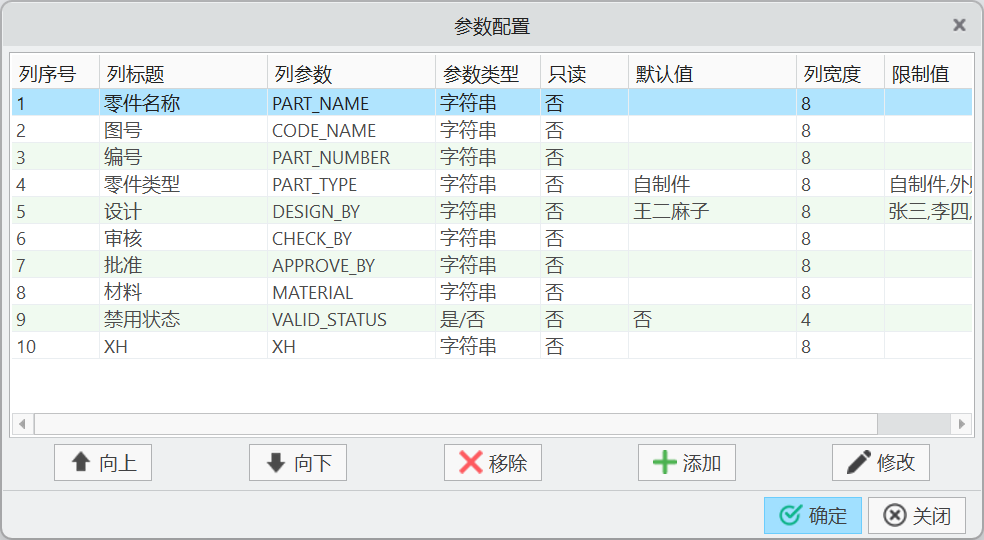Viewport: 984px width, 540px height.
Task: Confirm with the 确定 button
Action: [813, 516]
